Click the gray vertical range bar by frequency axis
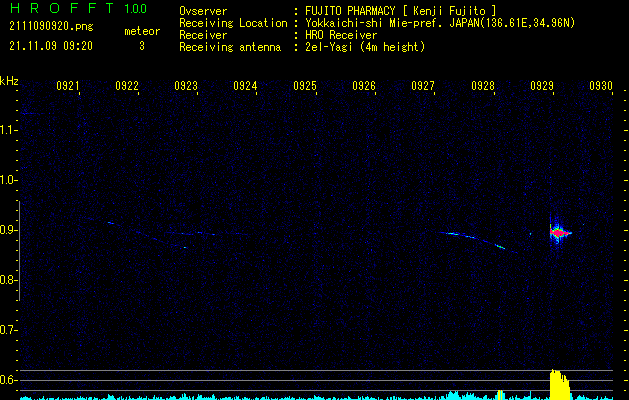This screenshot has height=400, width=629. [x=20, y=251]
